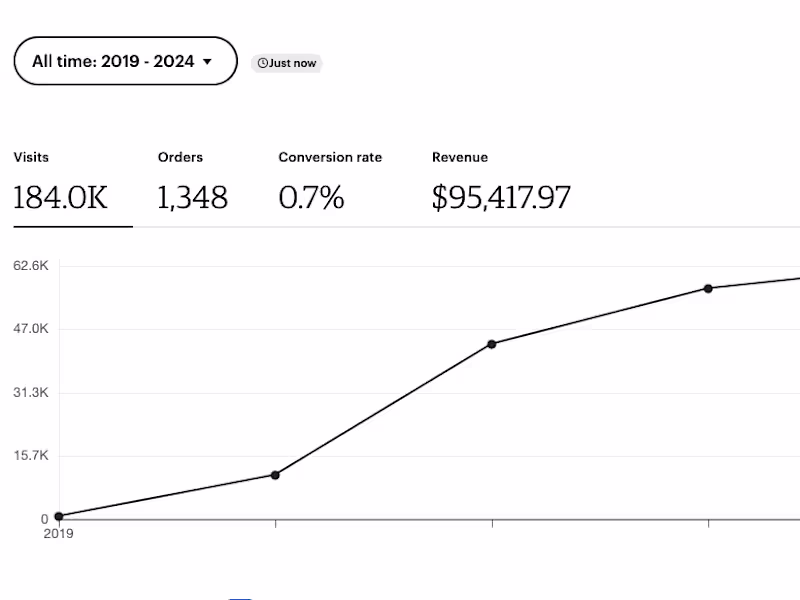This screenshot has height=600, width=800.
Task: Switch to the Orders metric tab
Action: (x=180, y=157)
